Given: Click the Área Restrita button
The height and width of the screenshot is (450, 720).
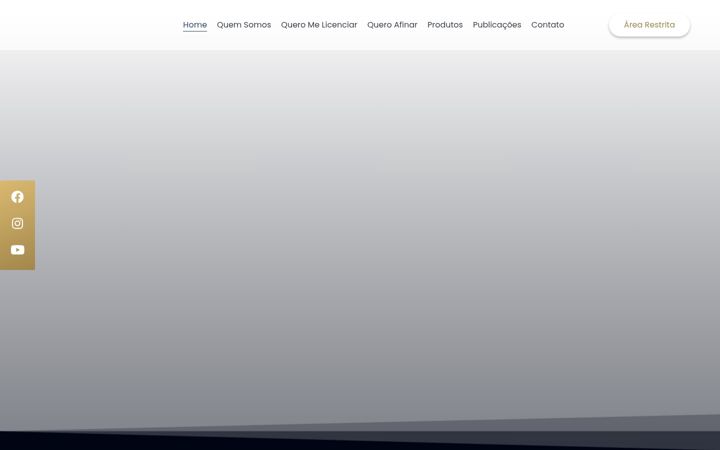Looking at the screenshot, I should 649,25.
